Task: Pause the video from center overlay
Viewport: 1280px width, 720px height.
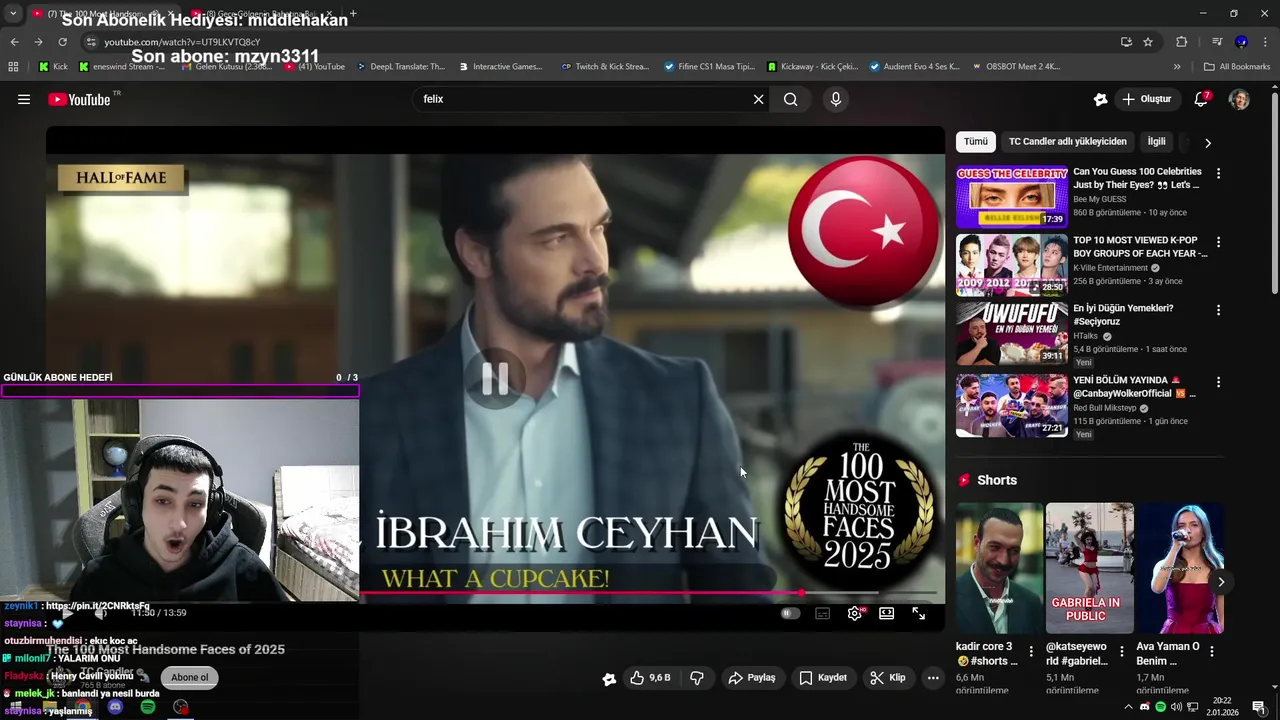Action: pos(495,378)
